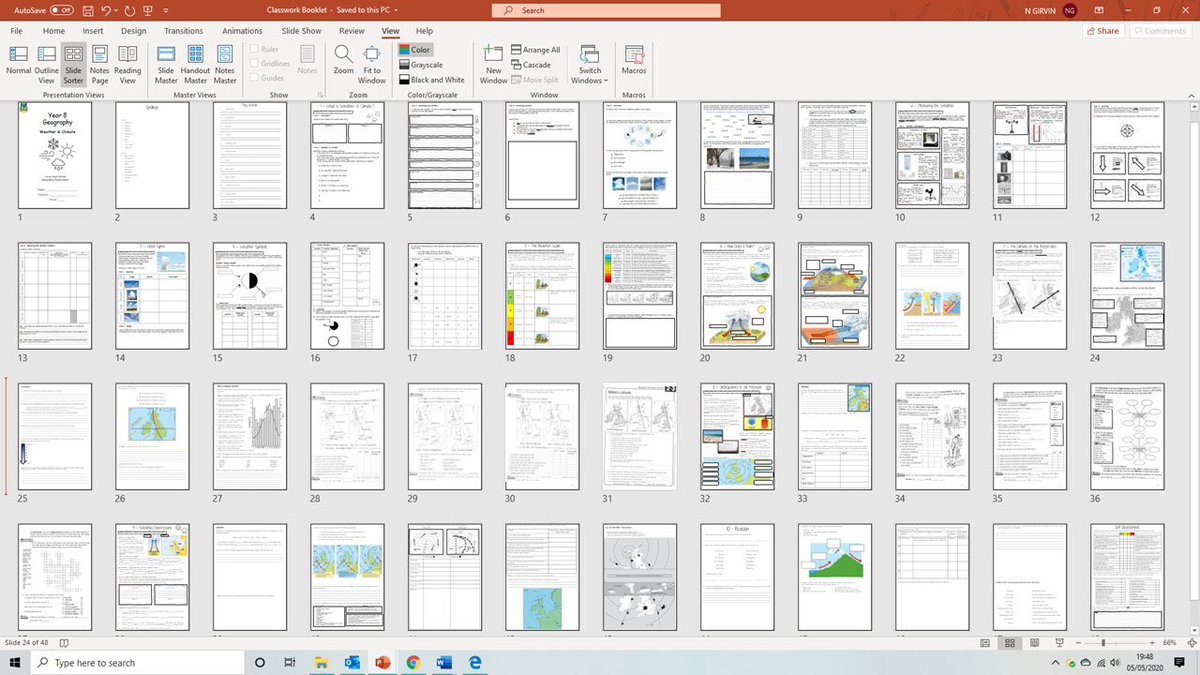1200x675 pixels.
Task: Click the status bar Normal view button
Action: point(984,642)
